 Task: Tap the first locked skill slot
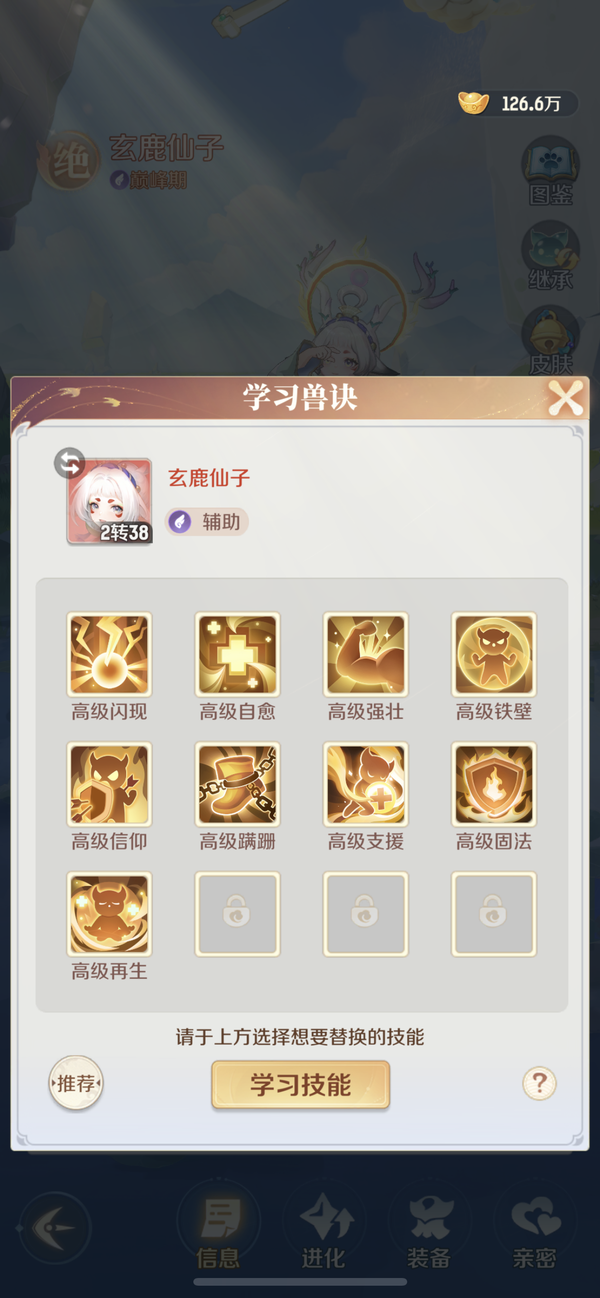tap(237, 914)
